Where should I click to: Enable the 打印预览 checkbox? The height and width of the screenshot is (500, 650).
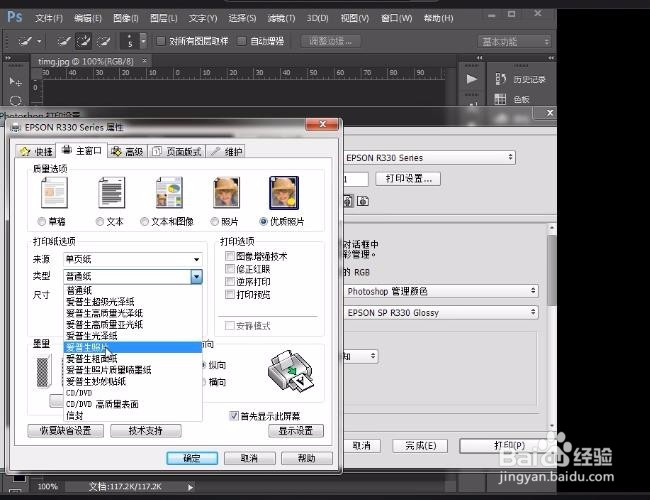pyautogui.click(x=230, y=294)
